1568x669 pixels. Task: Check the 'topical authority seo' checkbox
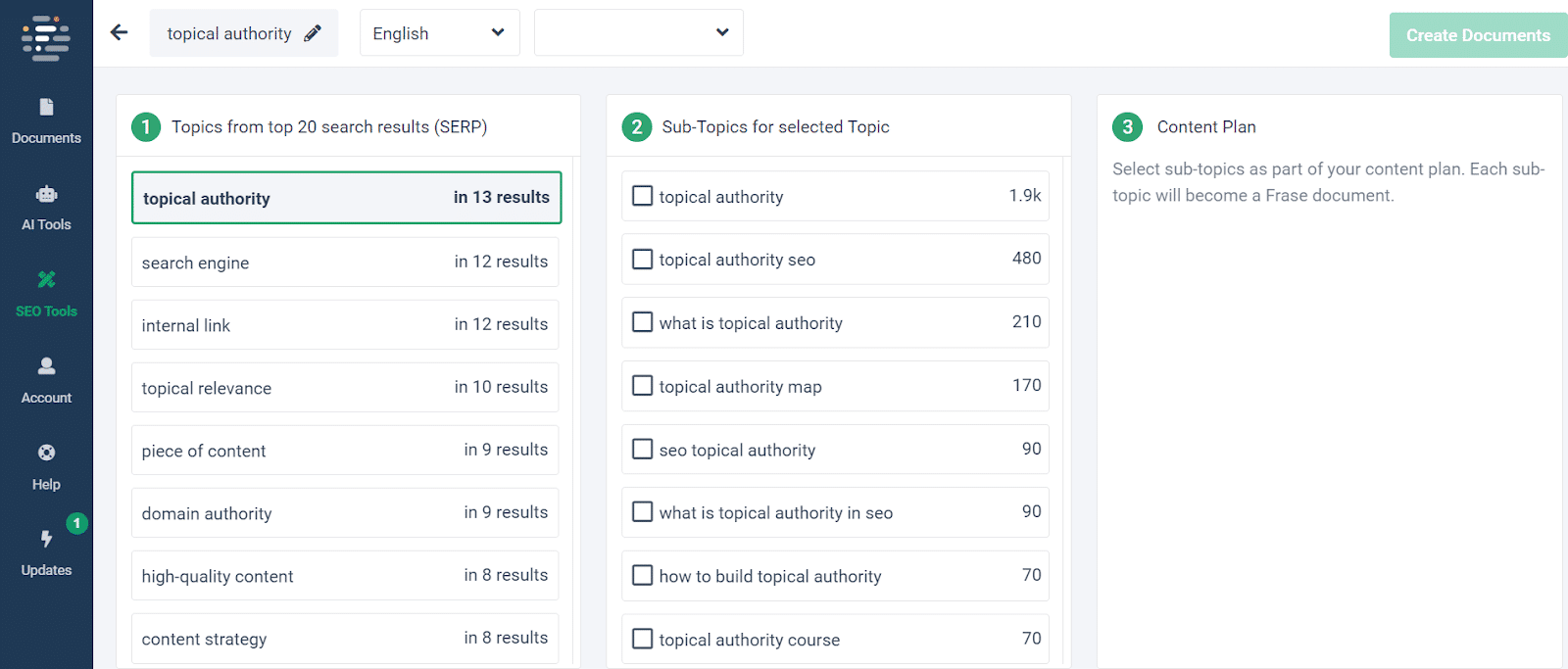click(x=643, y=259)
